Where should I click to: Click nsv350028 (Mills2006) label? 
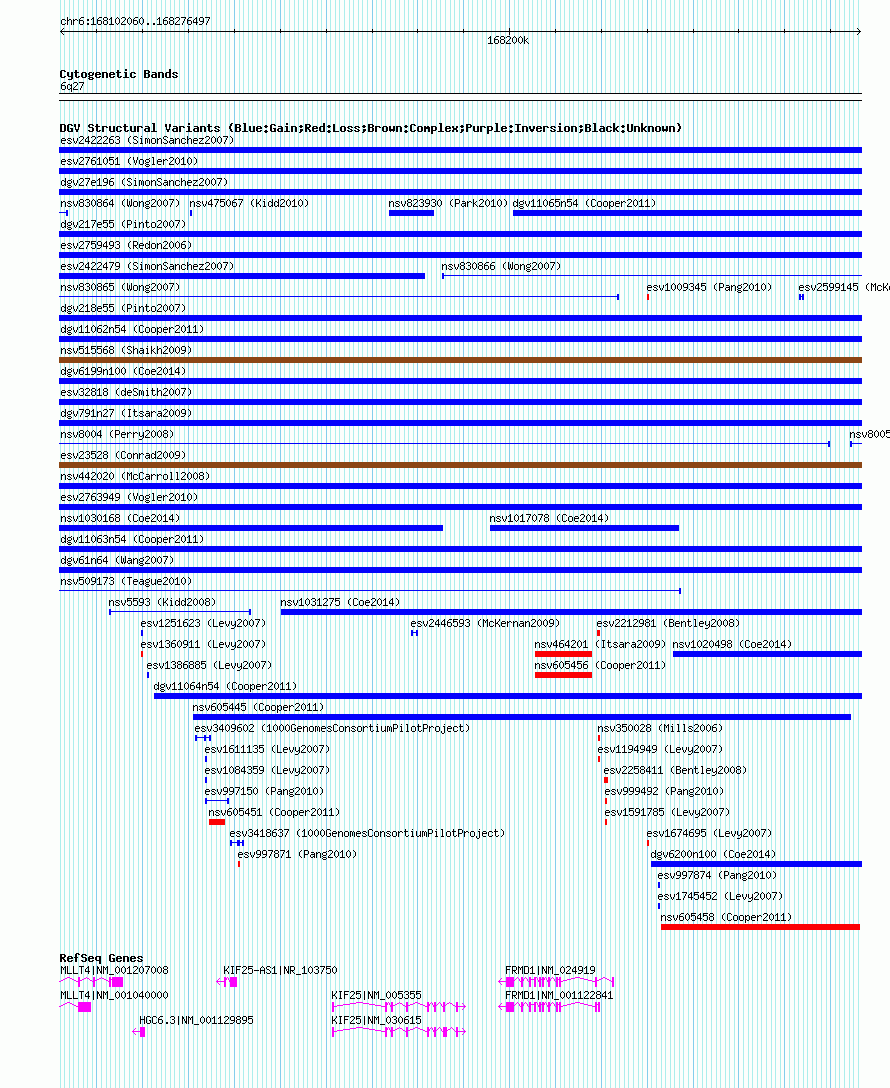click(660, 728)
